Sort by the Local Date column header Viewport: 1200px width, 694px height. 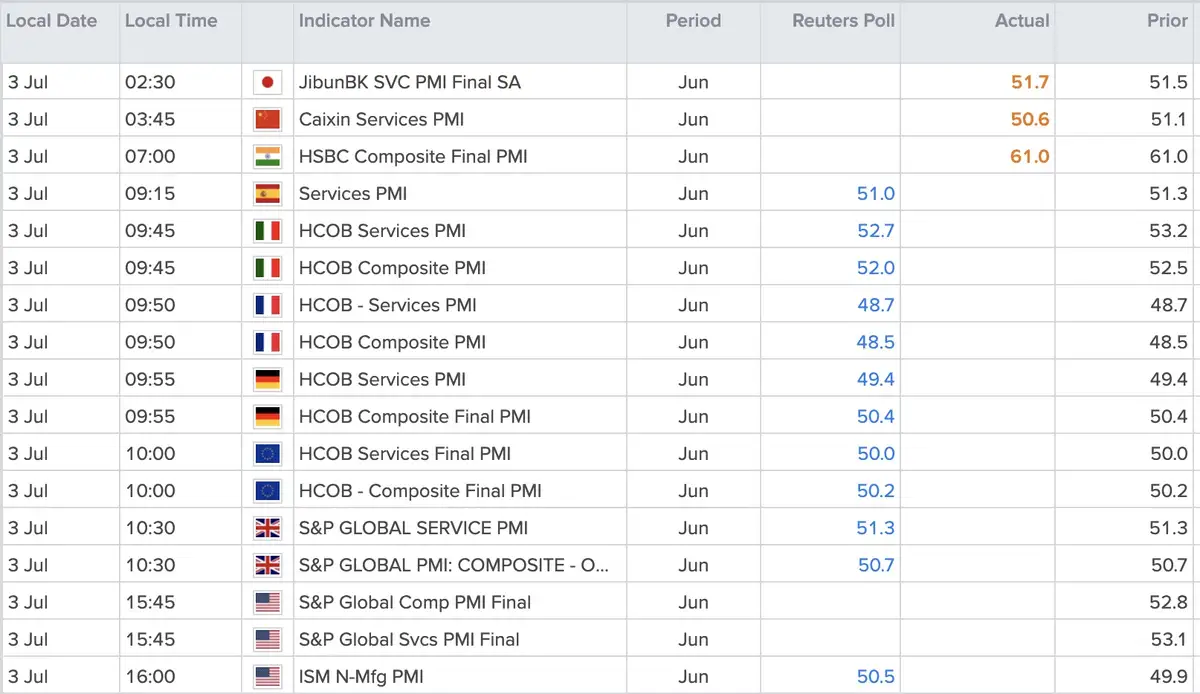point(53,20)
